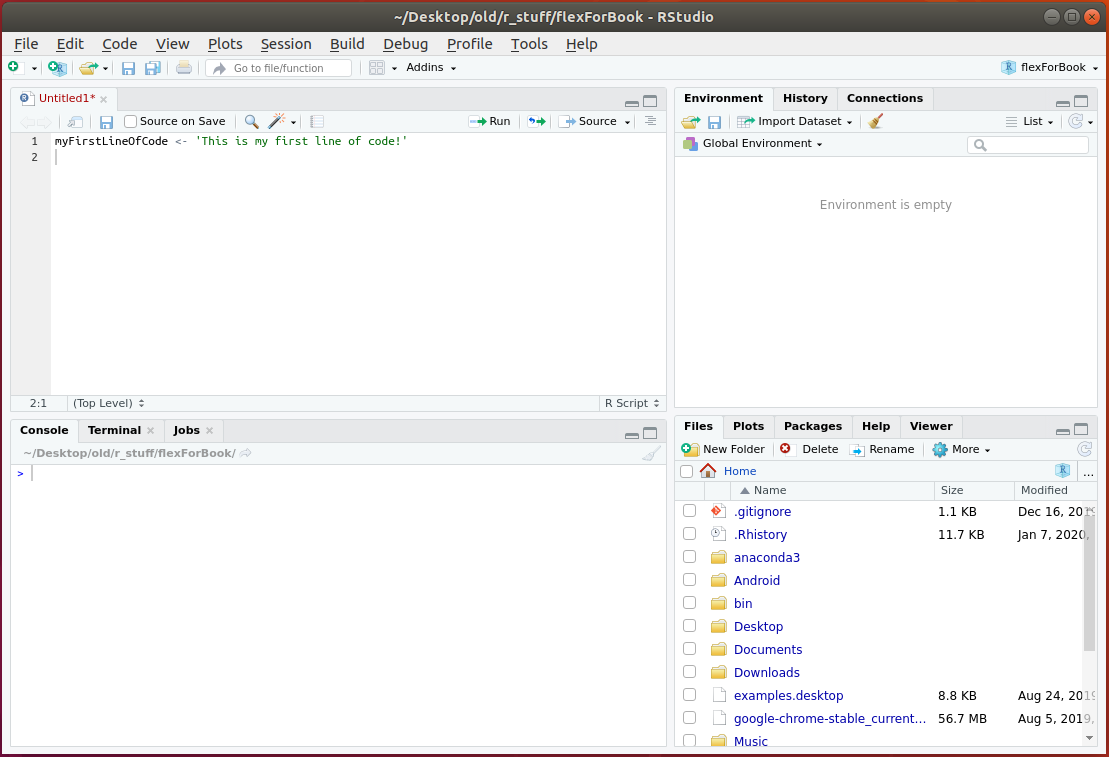Expand the Global Environment dropdown

pyautogui.click(x=761, y=144)
